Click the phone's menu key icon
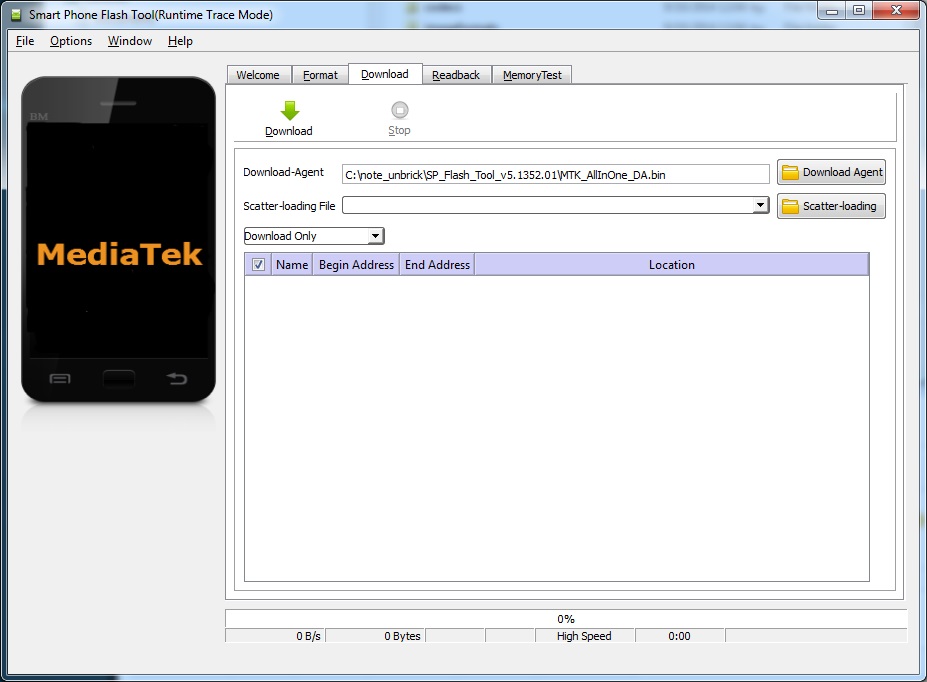Screen dimensions: 927x682 [x=60, y=378]
